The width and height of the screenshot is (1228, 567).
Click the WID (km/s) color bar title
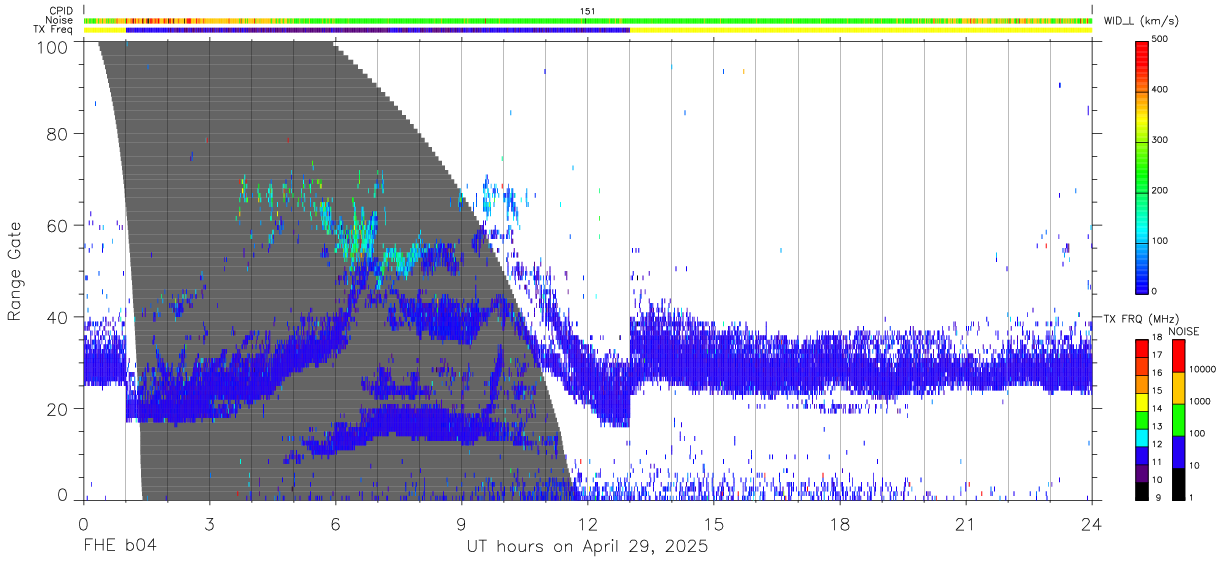[1140, 20]
